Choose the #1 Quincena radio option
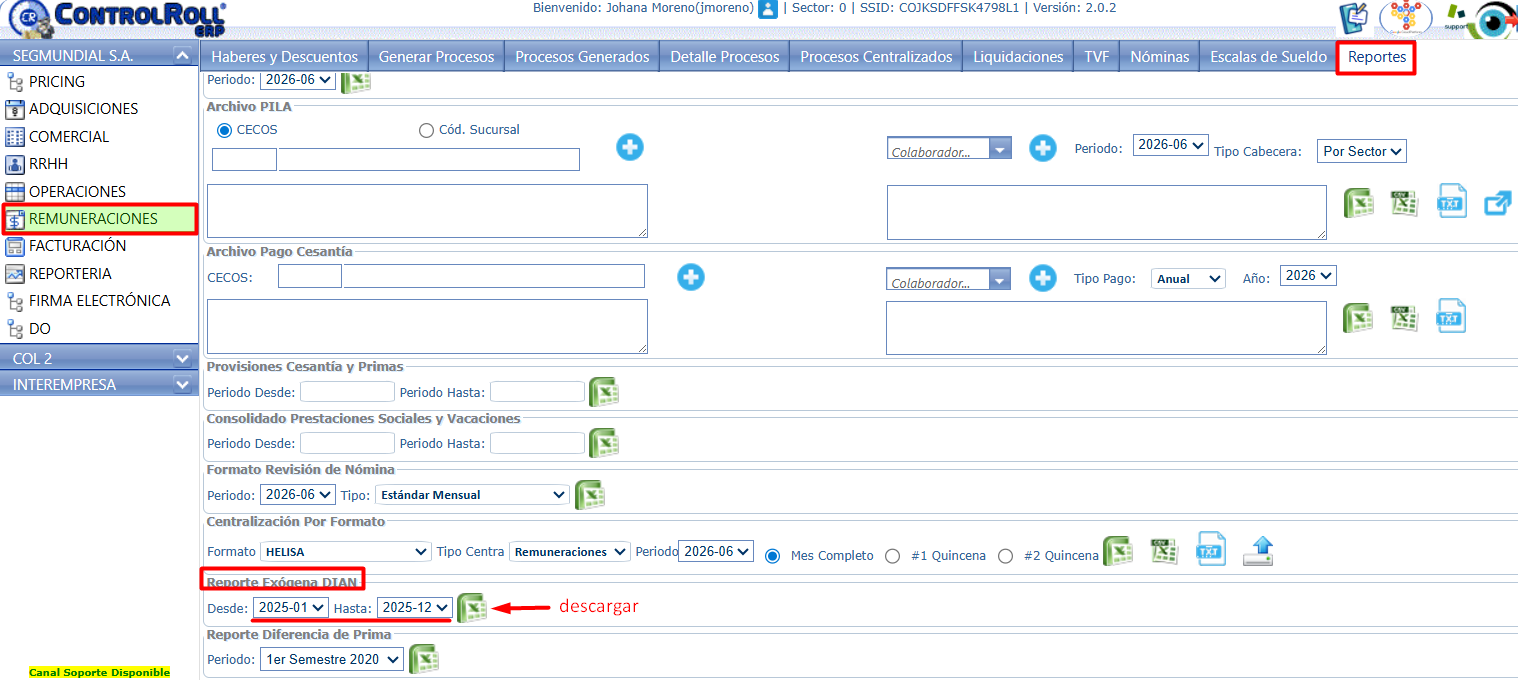 tap(892, 556)
